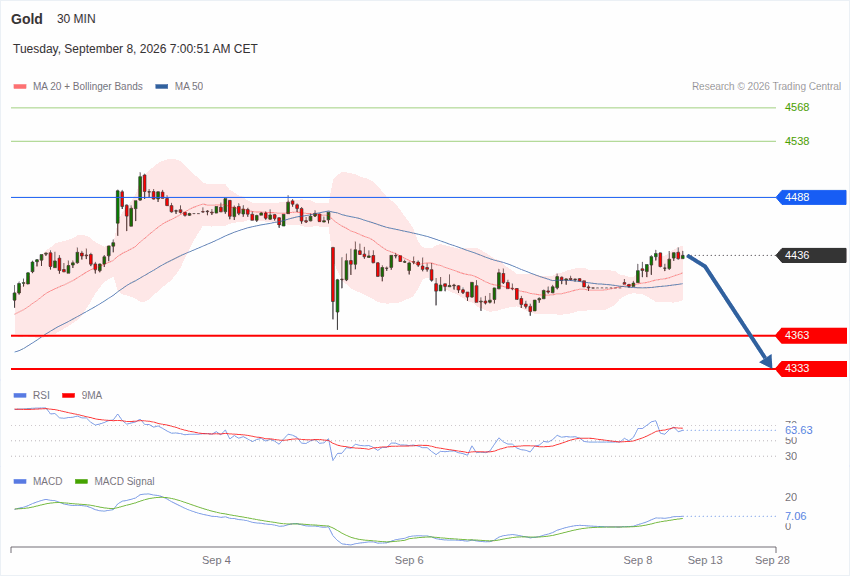
Task: Click the red MA 20 legend swatch
Action: coord(20,87)
